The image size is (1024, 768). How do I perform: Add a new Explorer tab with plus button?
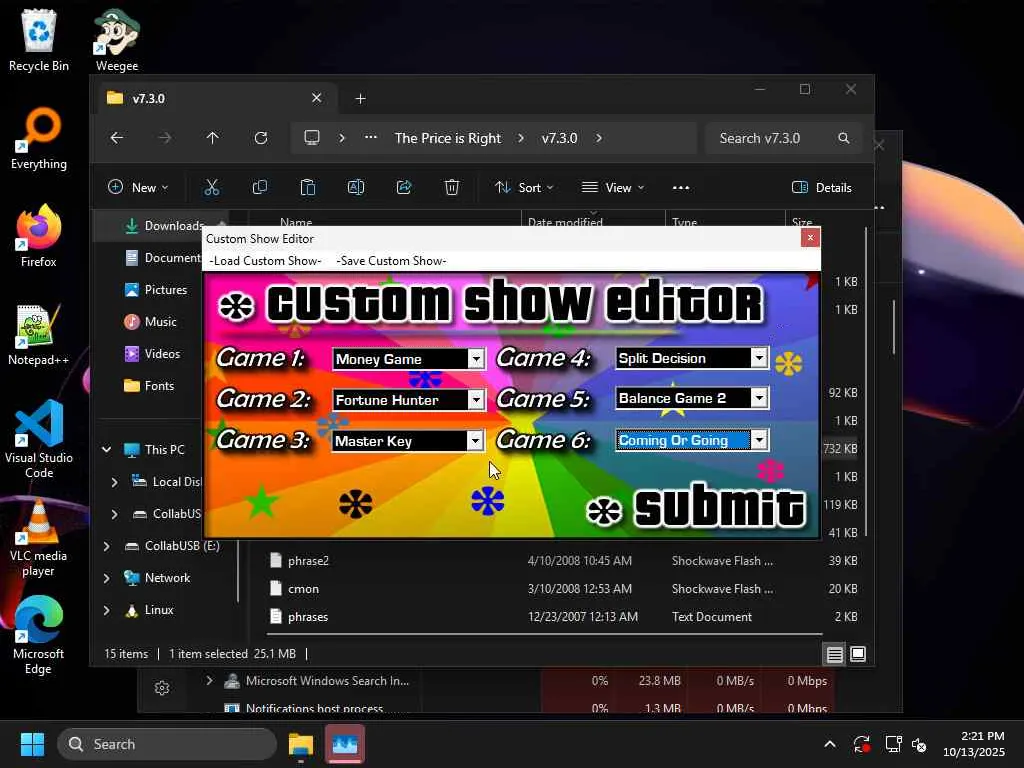coord(360,99)
